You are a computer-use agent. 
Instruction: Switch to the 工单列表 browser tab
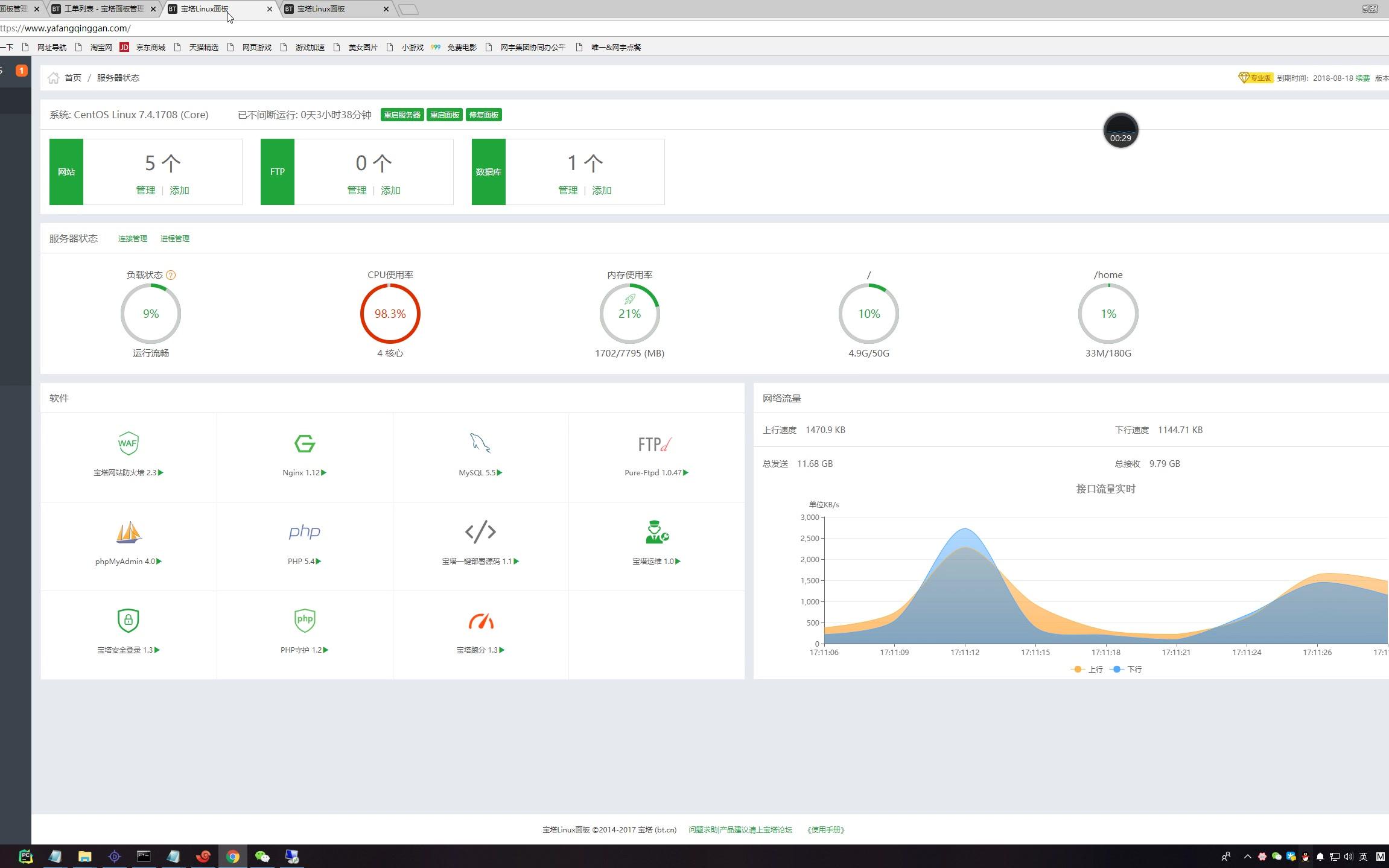point(103,9)
